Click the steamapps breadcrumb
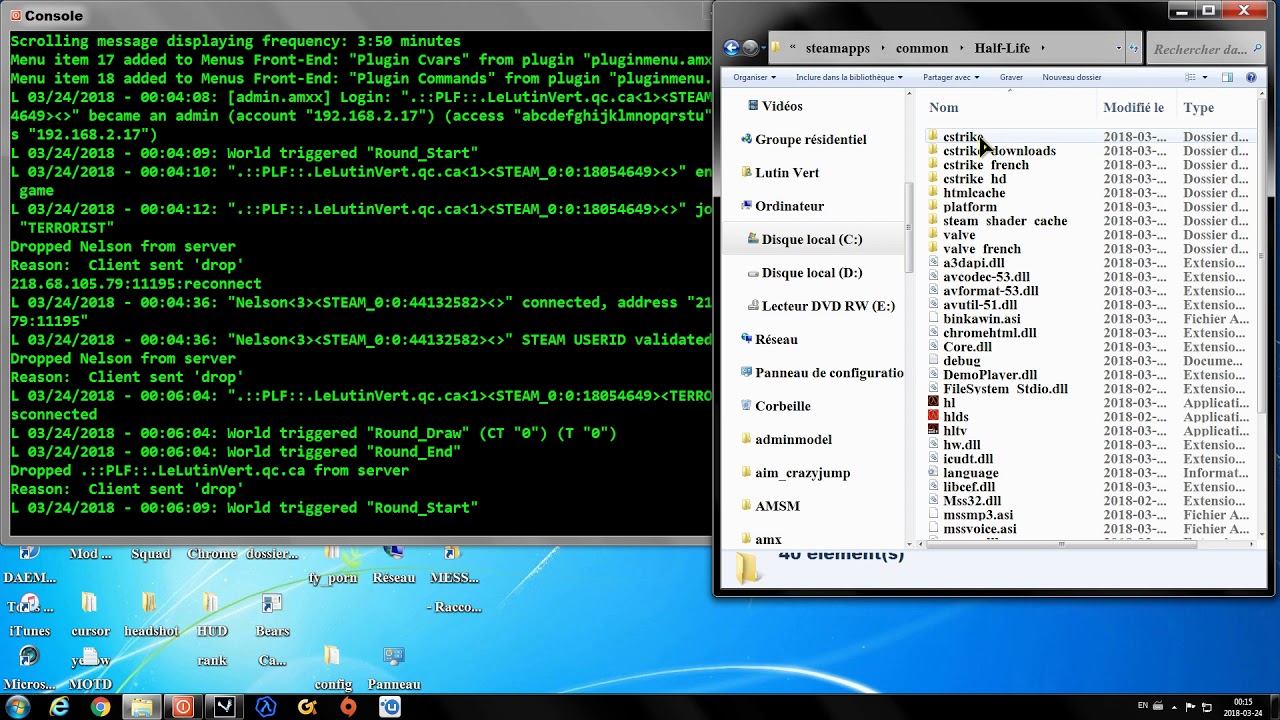Viewport: 1280px width, 720px height. tap(837, 48)
